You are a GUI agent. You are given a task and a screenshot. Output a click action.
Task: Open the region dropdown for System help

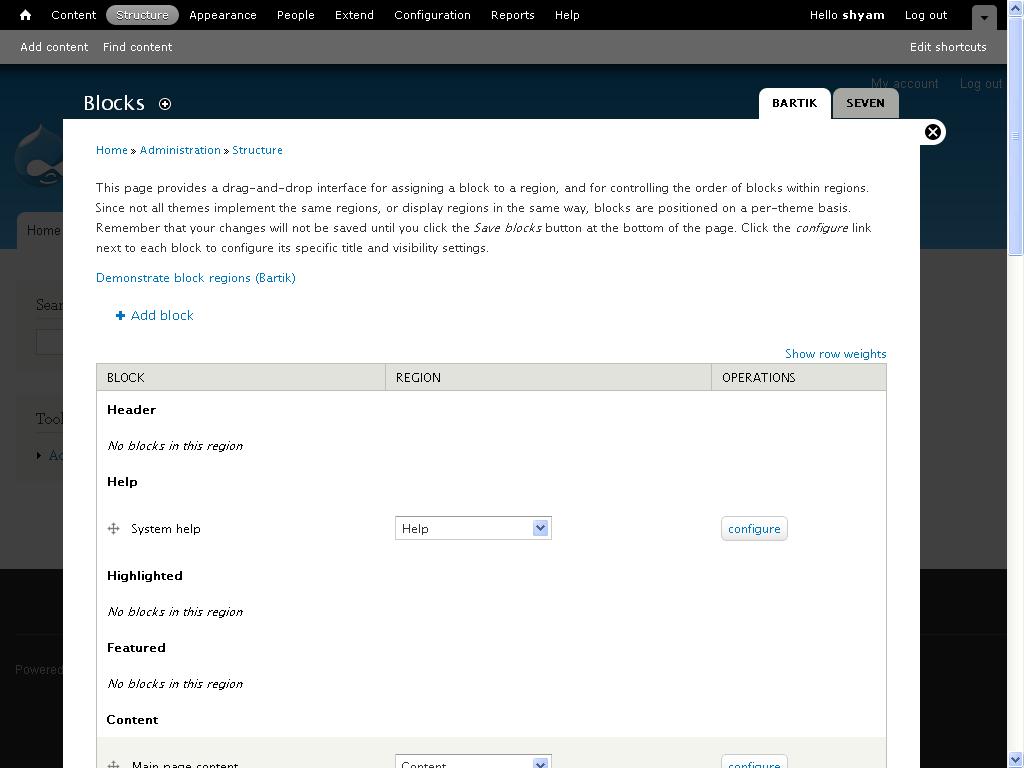pyautogui.click(x=473, y=528)
